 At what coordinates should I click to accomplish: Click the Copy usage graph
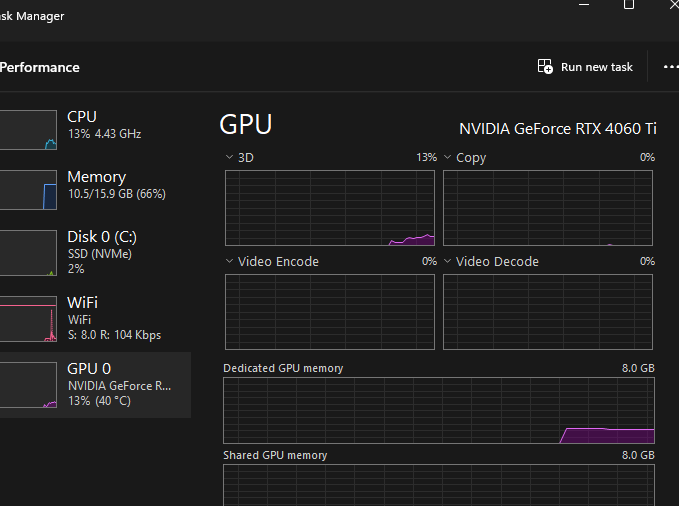548,207
